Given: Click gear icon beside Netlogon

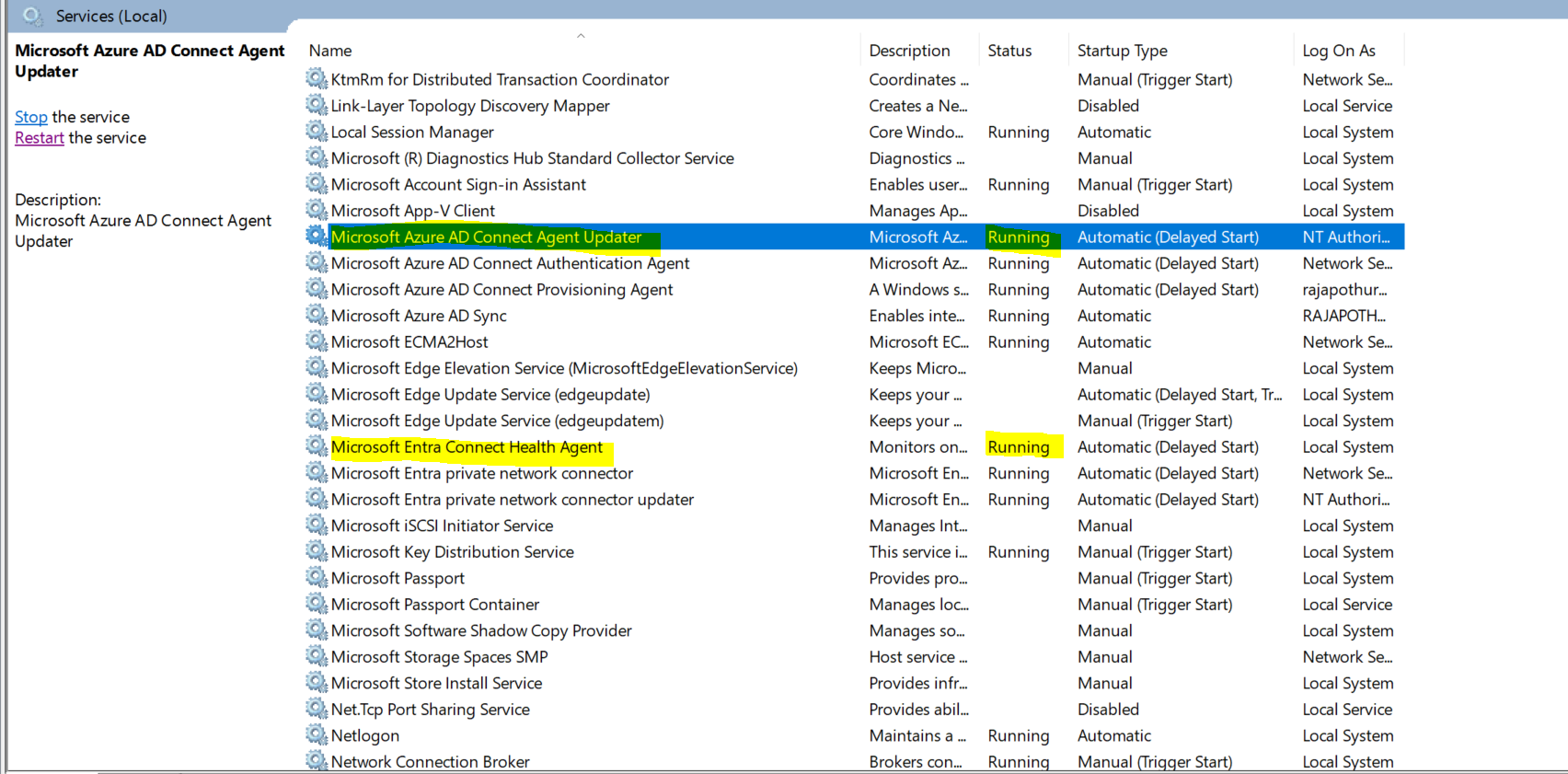Looking at the screenshot, I should 317,734.
